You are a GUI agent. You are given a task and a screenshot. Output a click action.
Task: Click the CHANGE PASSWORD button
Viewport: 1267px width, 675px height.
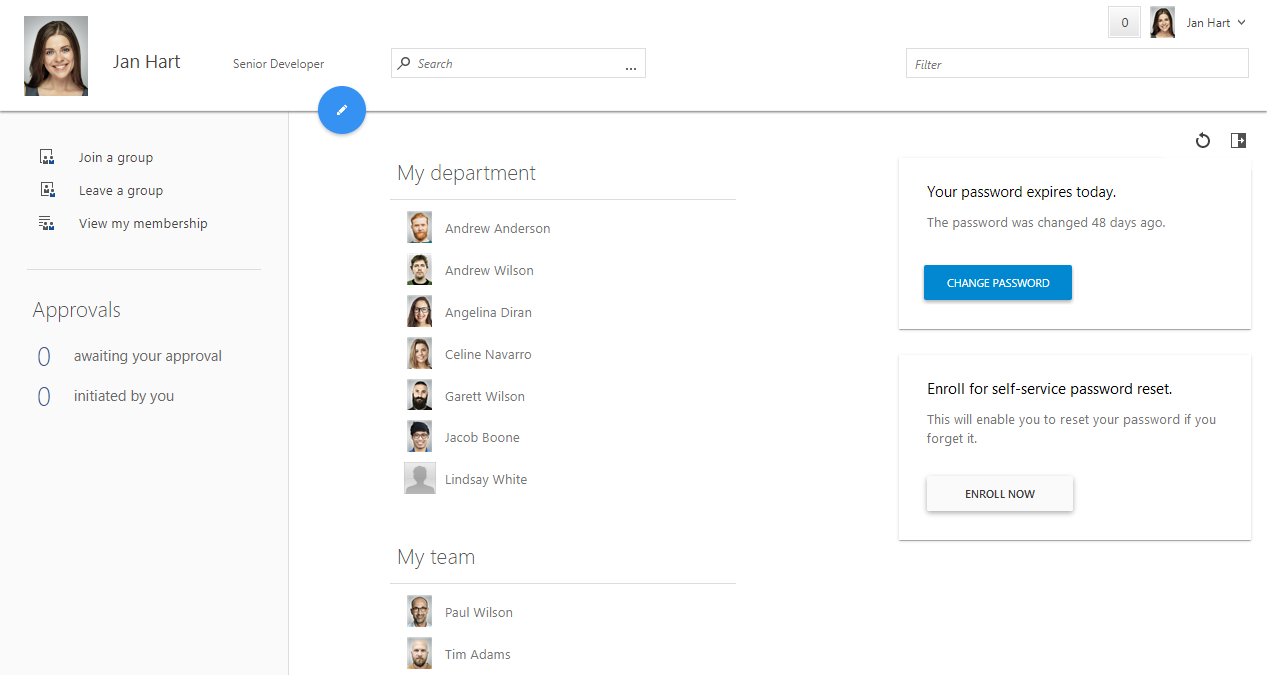pyautogui.click(x=998, y=283)
